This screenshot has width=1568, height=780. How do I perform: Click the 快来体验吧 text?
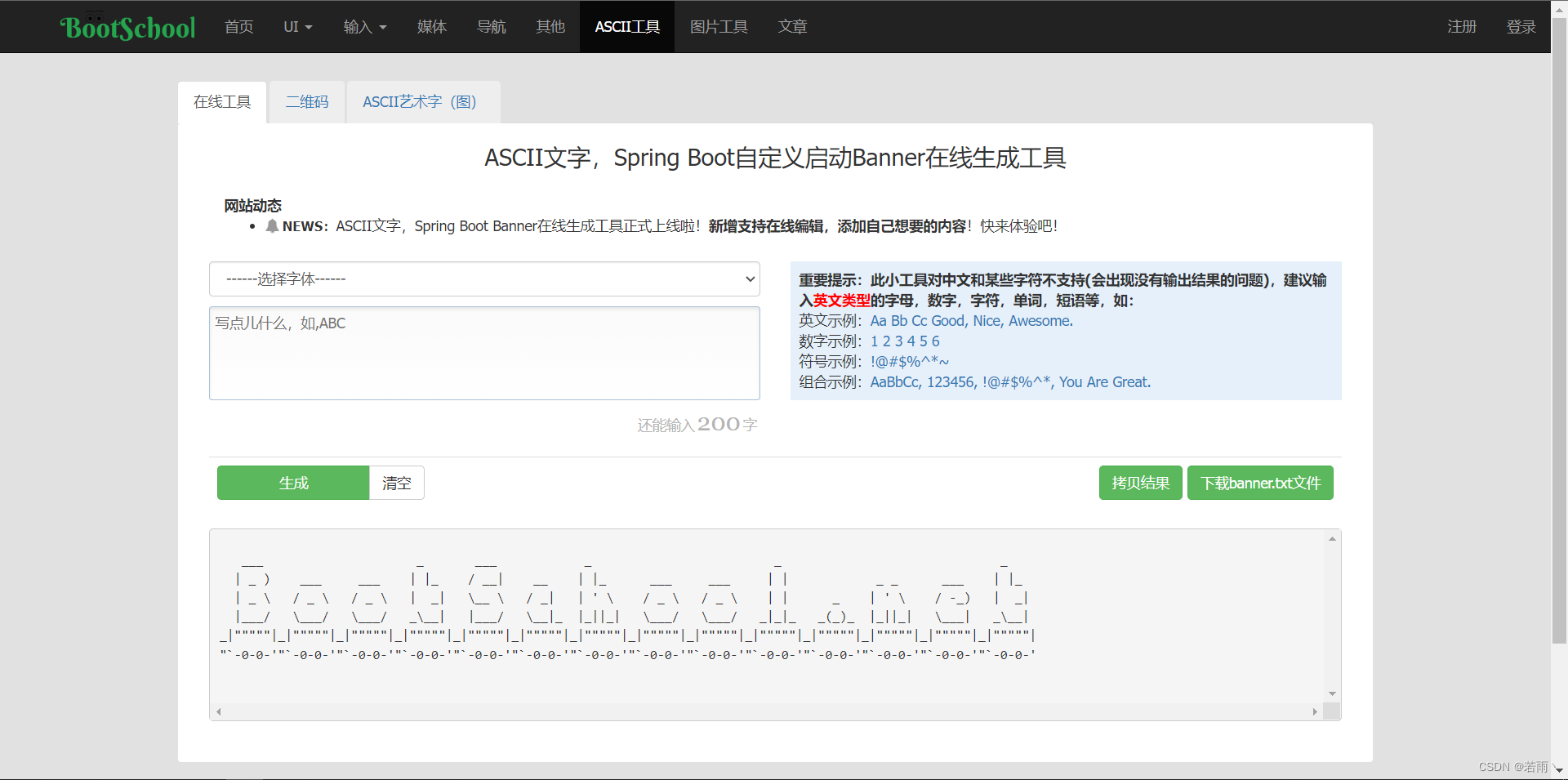[x=1018, y=226]
